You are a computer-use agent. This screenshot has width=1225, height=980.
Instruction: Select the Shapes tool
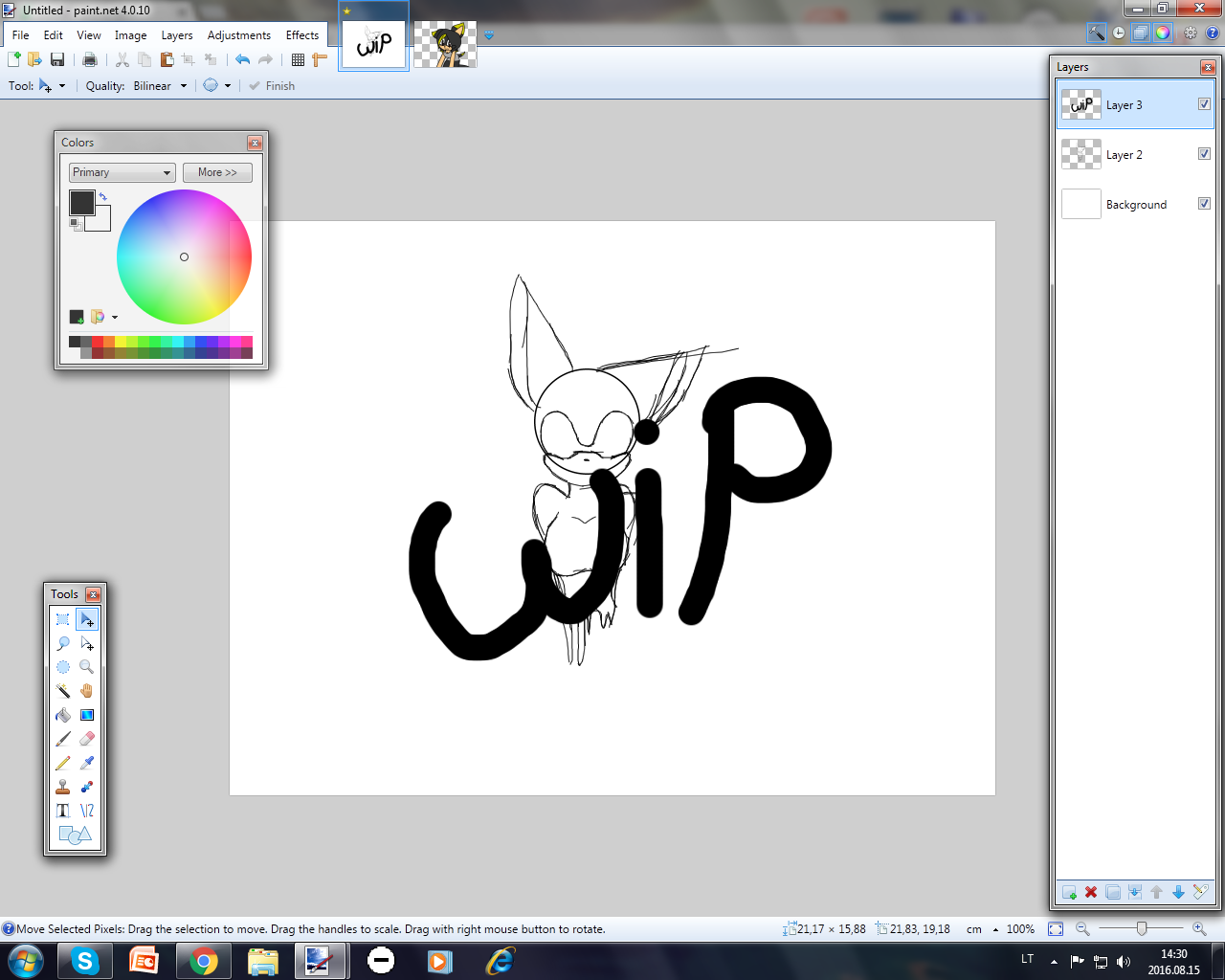tap(75, 835)
